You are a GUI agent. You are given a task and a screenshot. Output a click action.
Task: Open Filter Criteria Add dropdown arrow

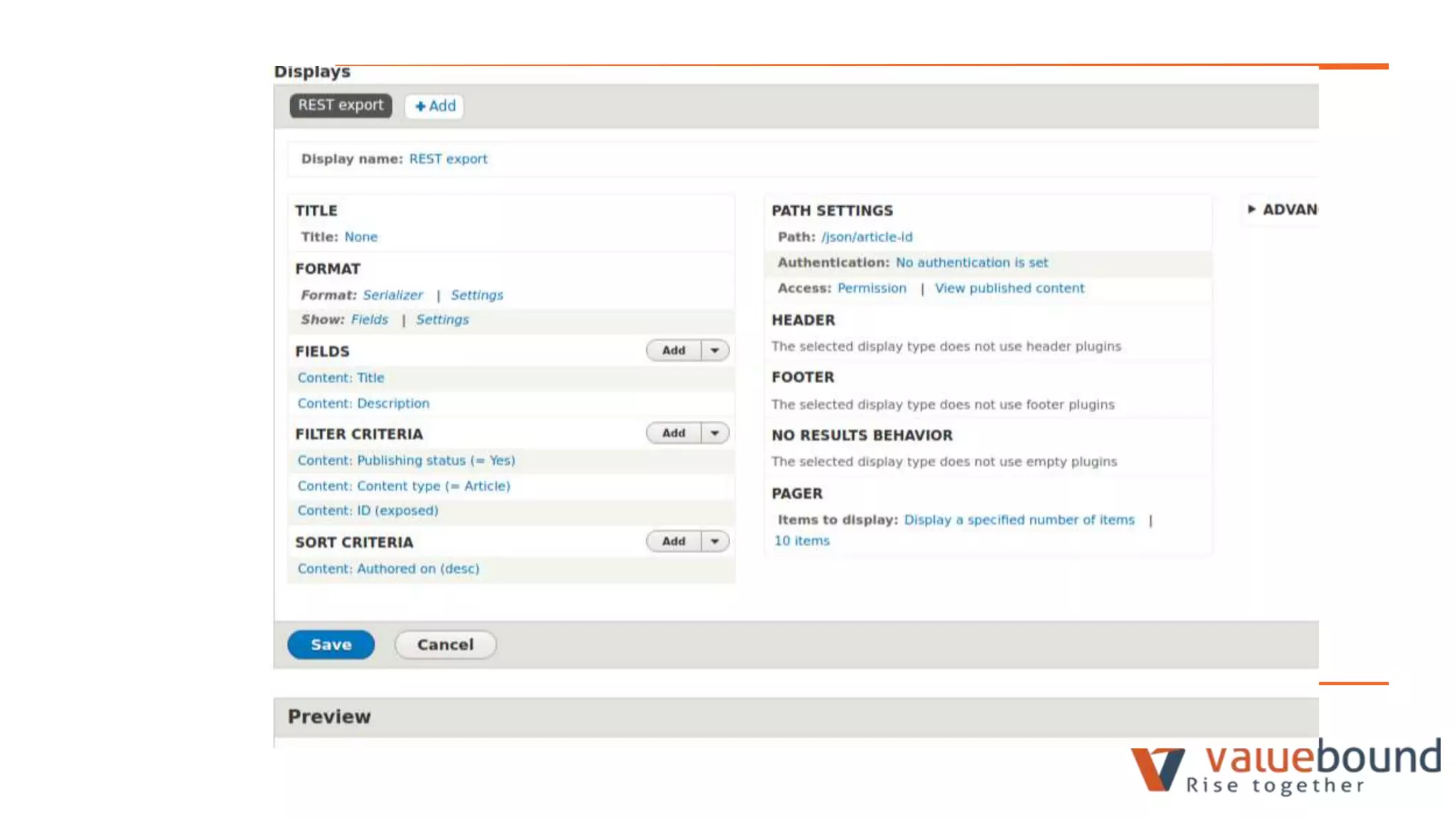(x=714, y=433)
